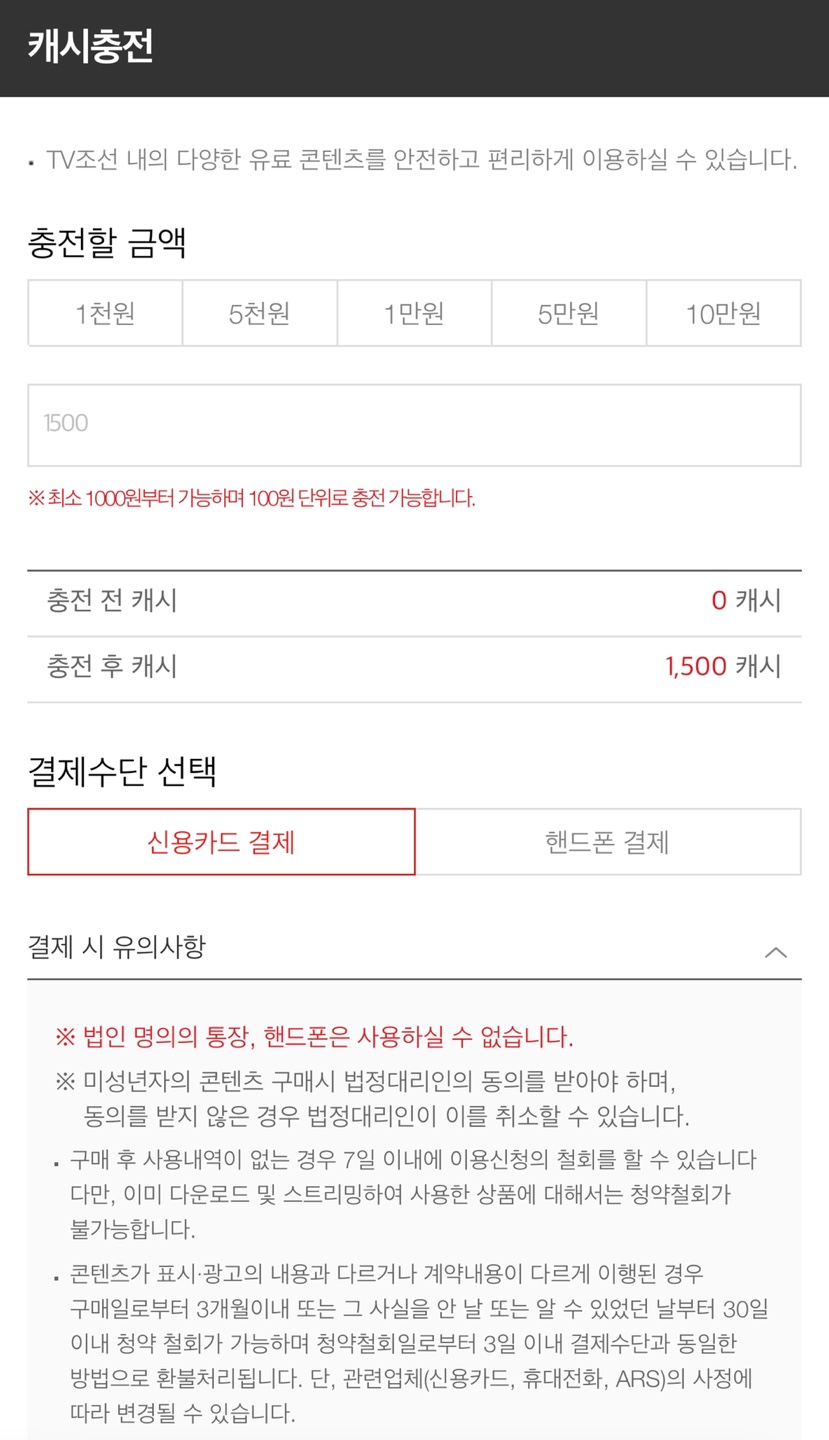829x1440 pixels.
Task: Select the 1천원 charge amount
Action: [x=105, y=312]
